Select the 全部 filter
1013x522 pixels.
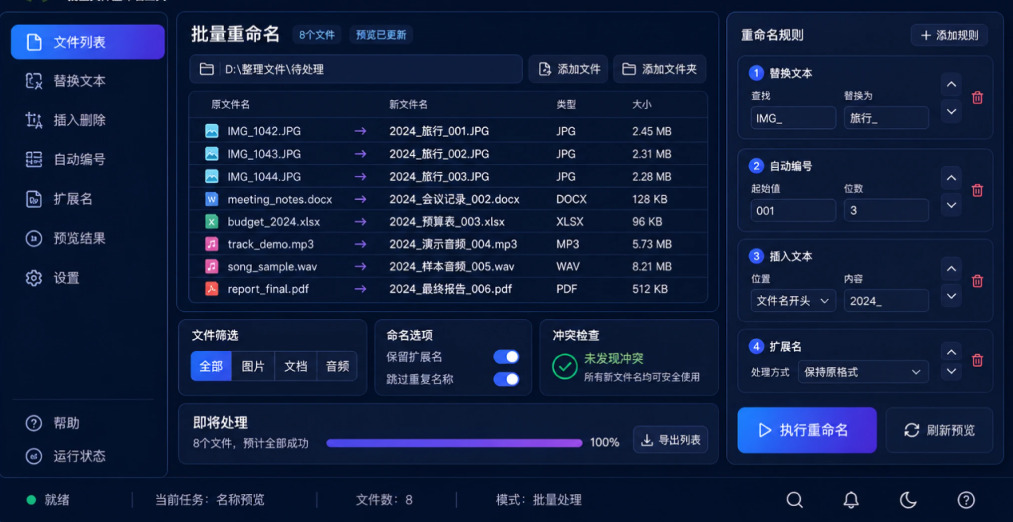pyautogui.click(x=211, y=366)
